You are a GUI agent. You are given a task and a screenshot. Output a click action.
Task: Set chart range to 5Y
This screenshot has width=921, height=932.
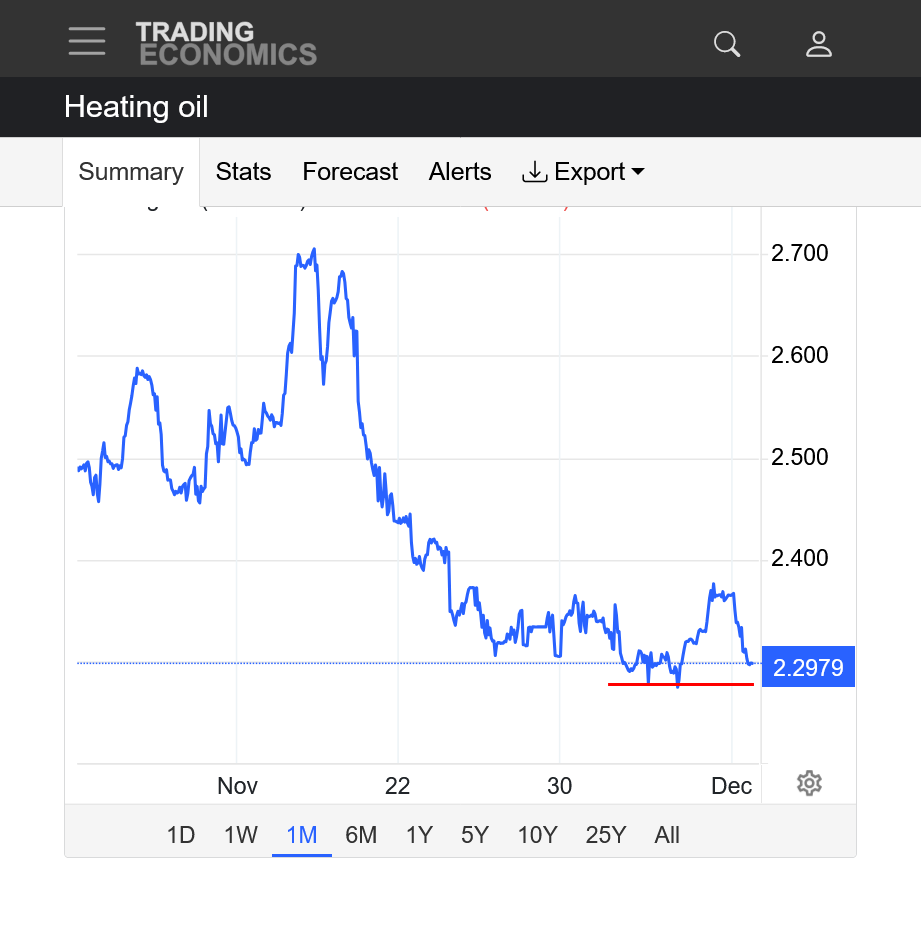[x=475, y=835]
